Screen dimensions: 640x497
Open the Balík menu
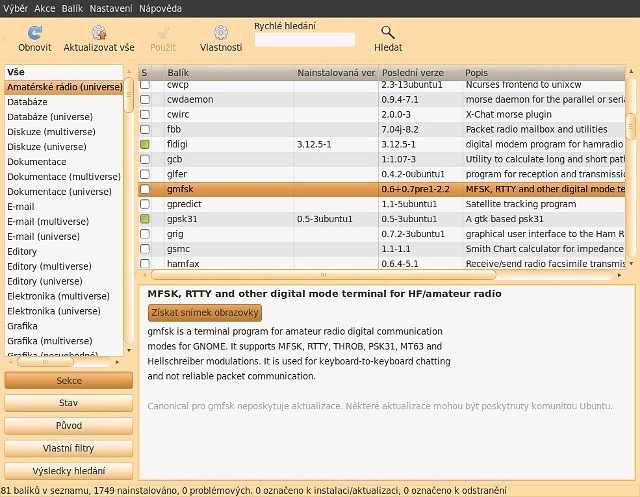[72, 7]
